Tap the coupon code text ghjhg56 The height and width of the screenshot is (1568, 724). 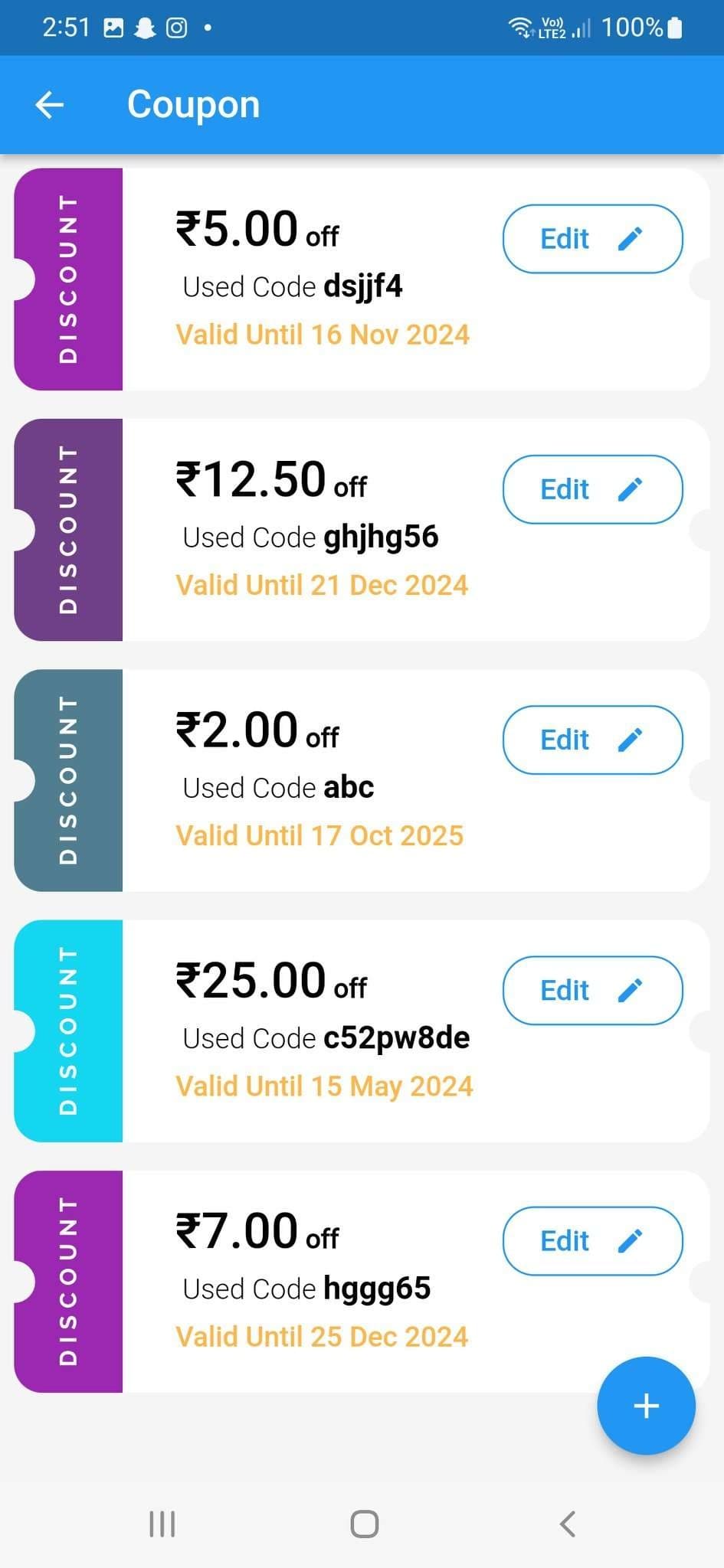click(381, 537)
